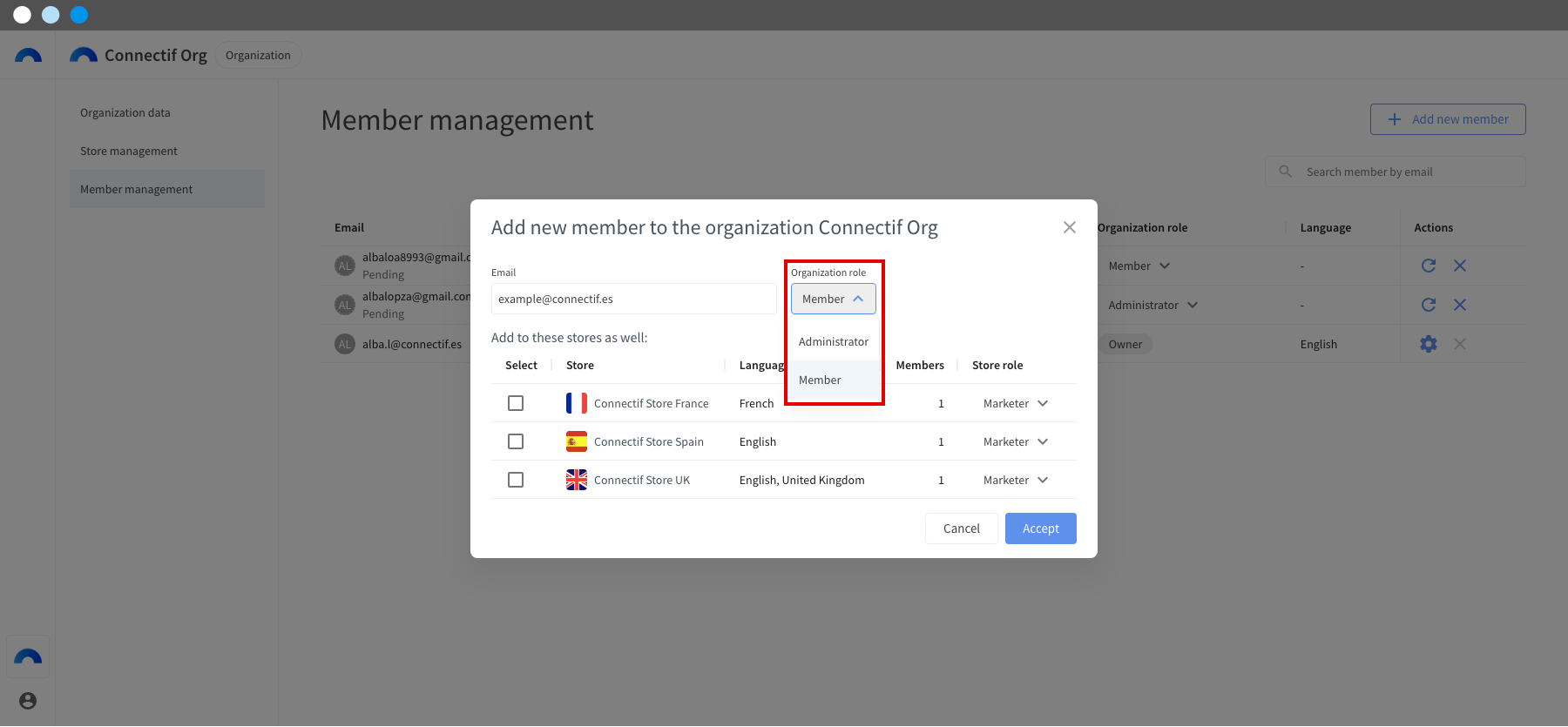This screenshot has width=1568, height=727.
Task: Click the Select column header
Action: click(x=521, y=365)
